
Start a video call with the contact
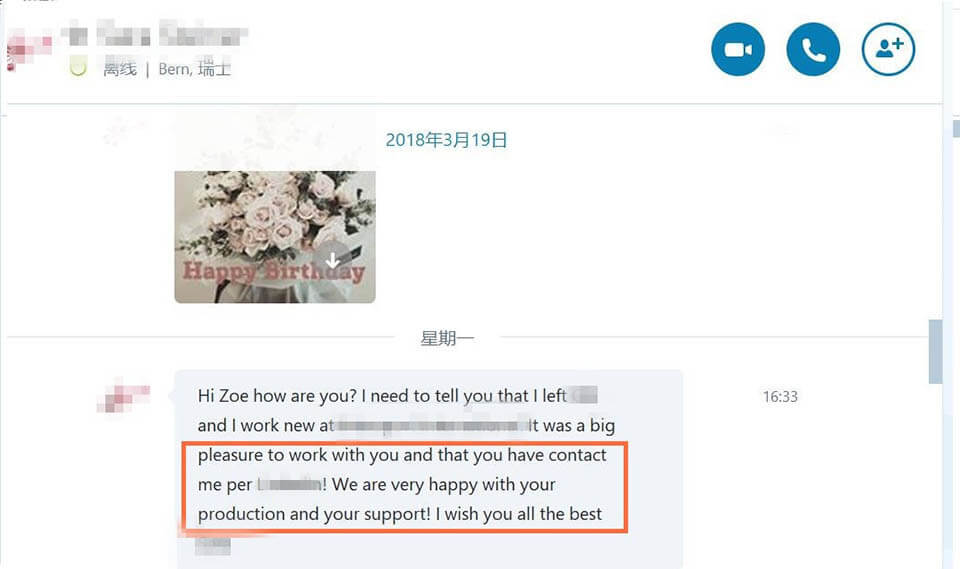pos(738,50)
